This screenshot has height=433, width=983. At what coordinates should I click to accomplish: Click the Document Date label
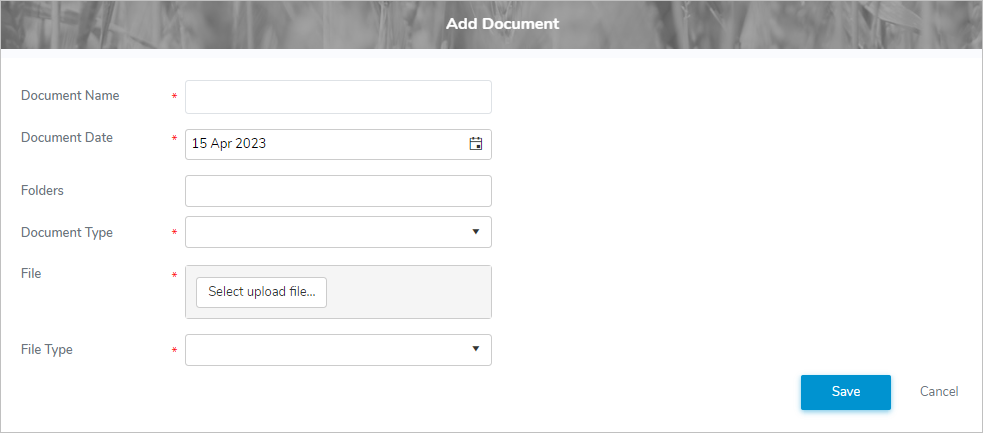(67, 138)
